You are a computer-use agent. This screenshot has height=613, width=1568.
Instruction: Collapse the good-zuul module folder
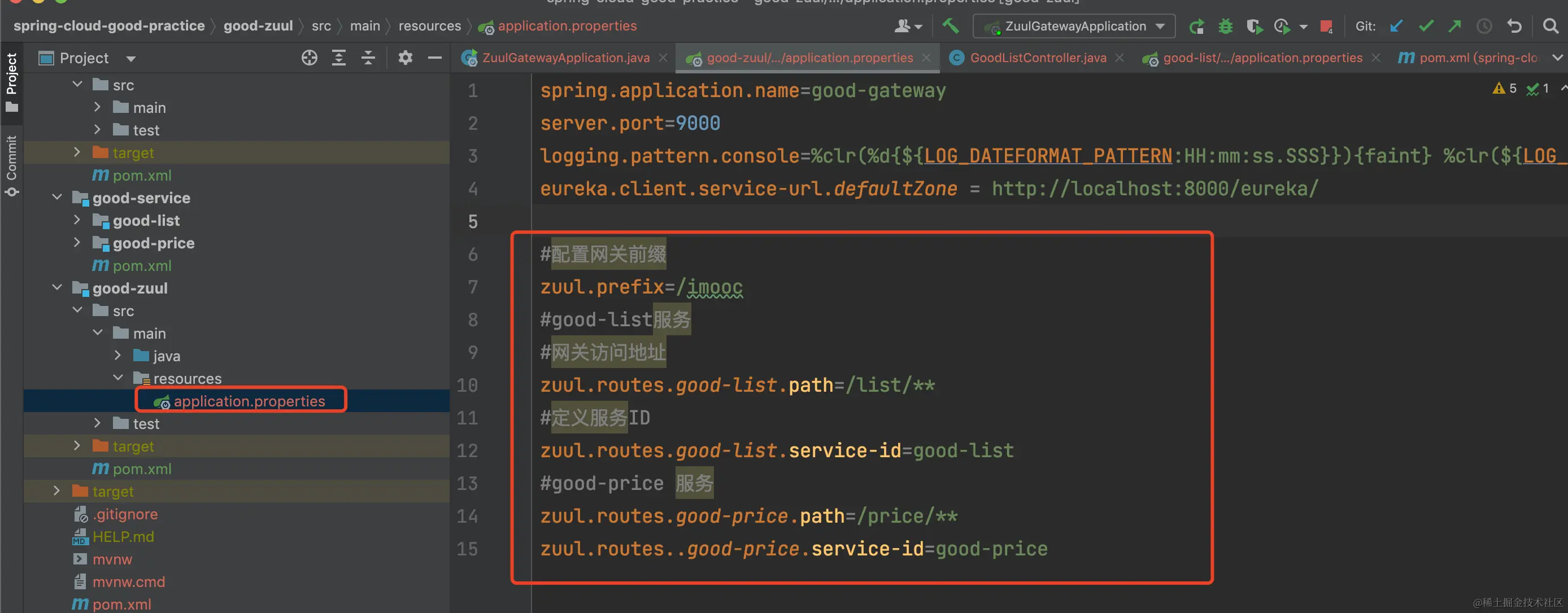coord(57,288)
